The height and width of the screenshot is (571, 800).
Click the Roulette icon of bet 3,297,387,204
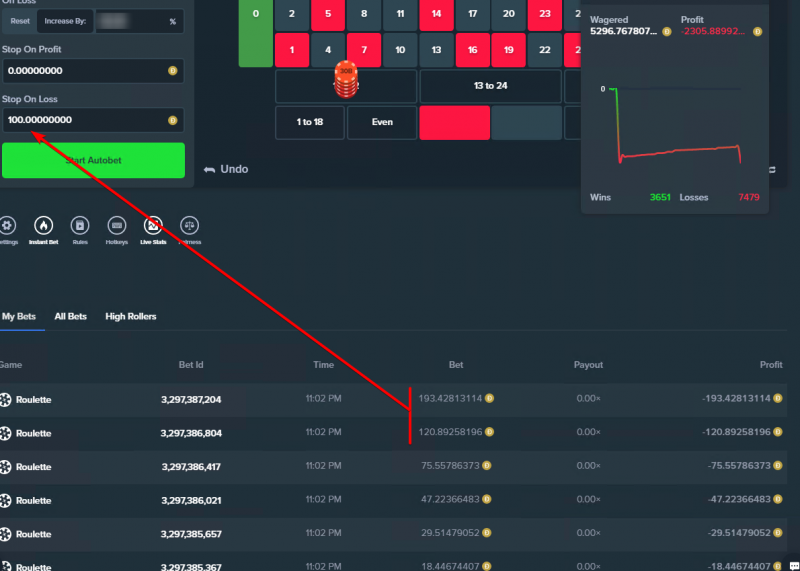coord(5,400)
